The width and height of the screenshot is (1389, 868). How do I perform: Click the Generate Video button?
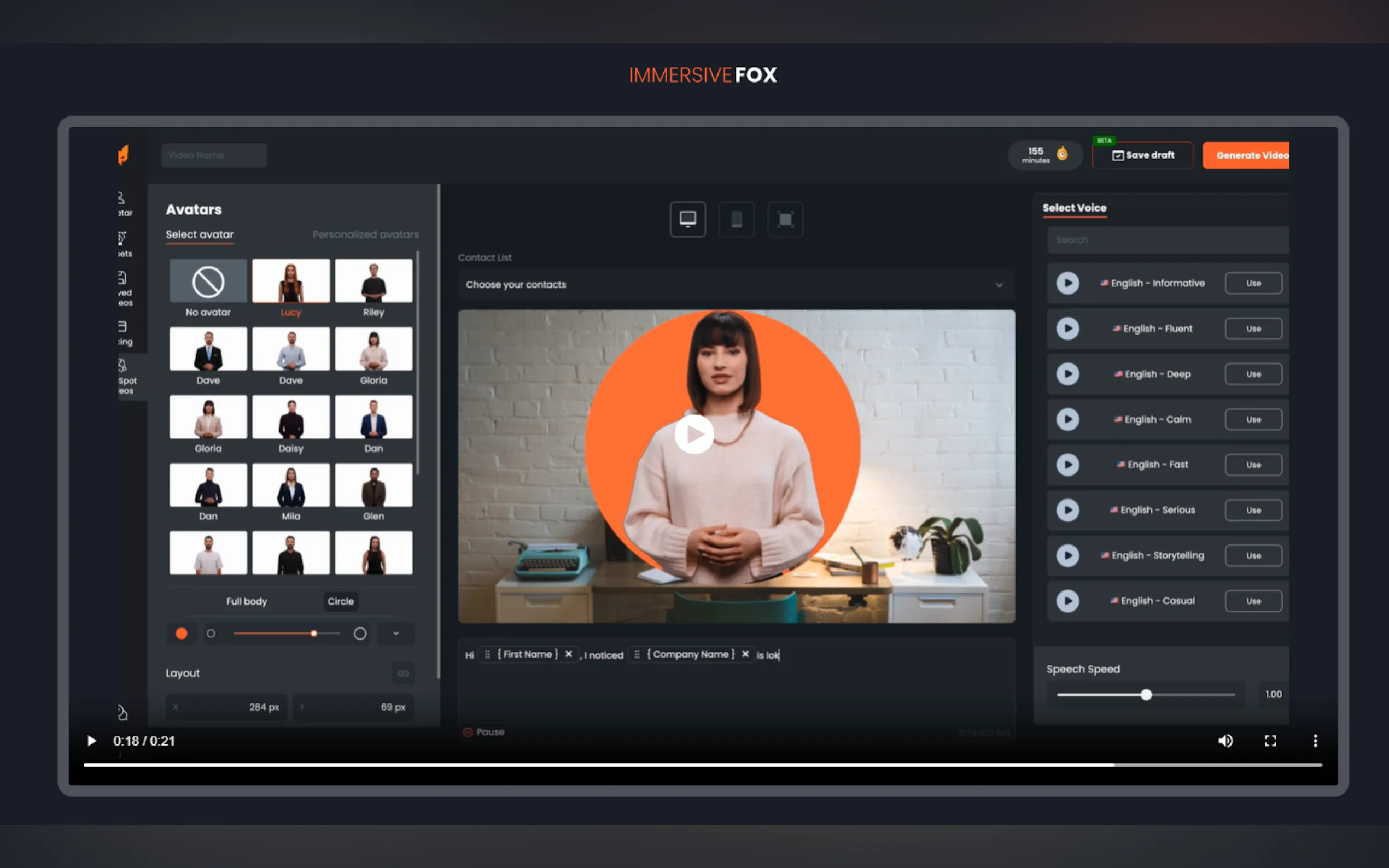tap(1246, 155)
